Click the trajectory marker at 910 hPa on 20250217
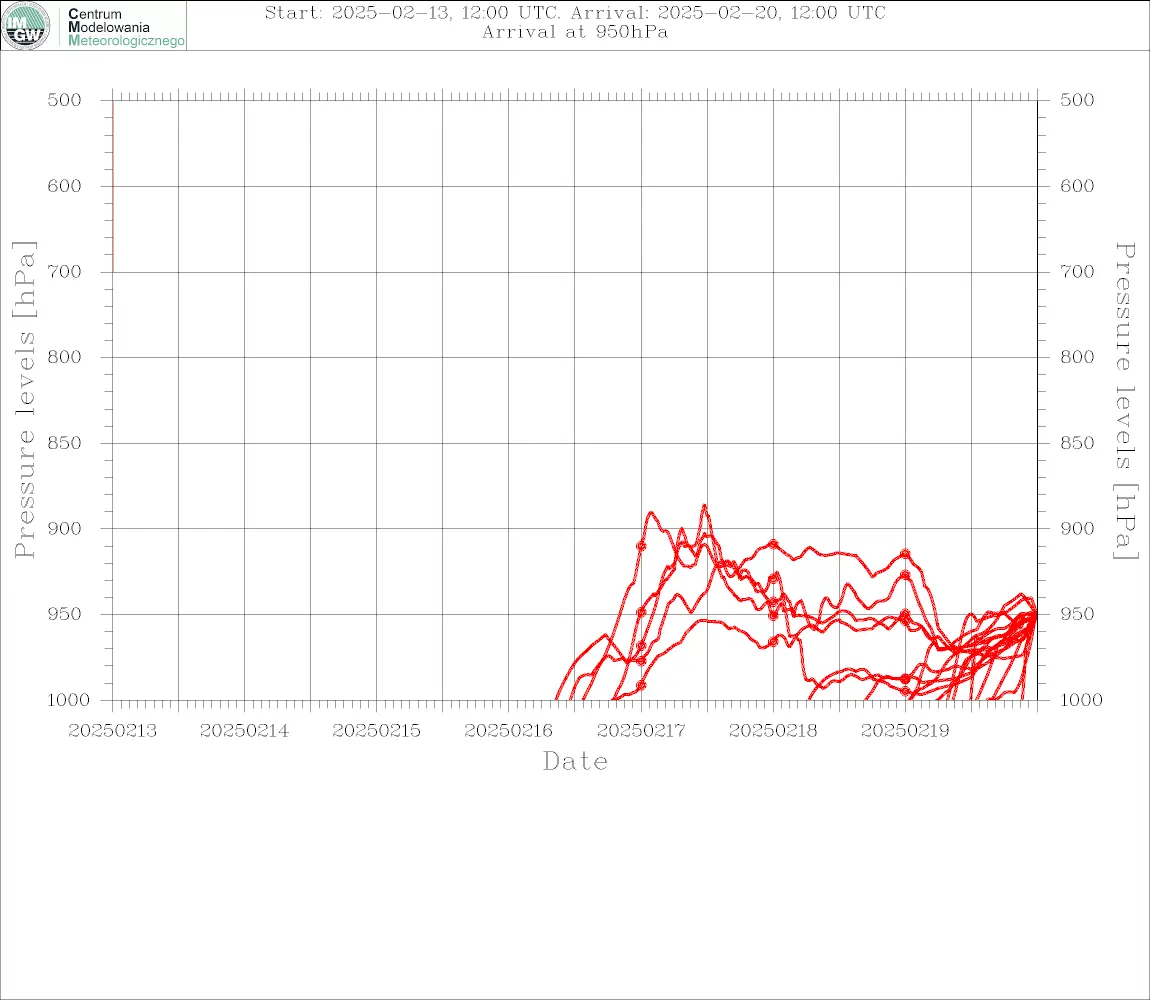Screen dimensions: 1150x1000 coord(641,546)
